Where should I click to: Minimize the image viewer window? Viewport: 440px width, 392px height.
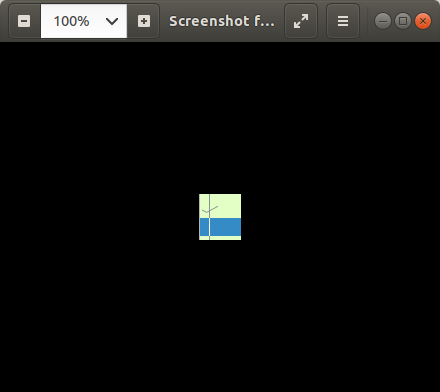point(383,21)
